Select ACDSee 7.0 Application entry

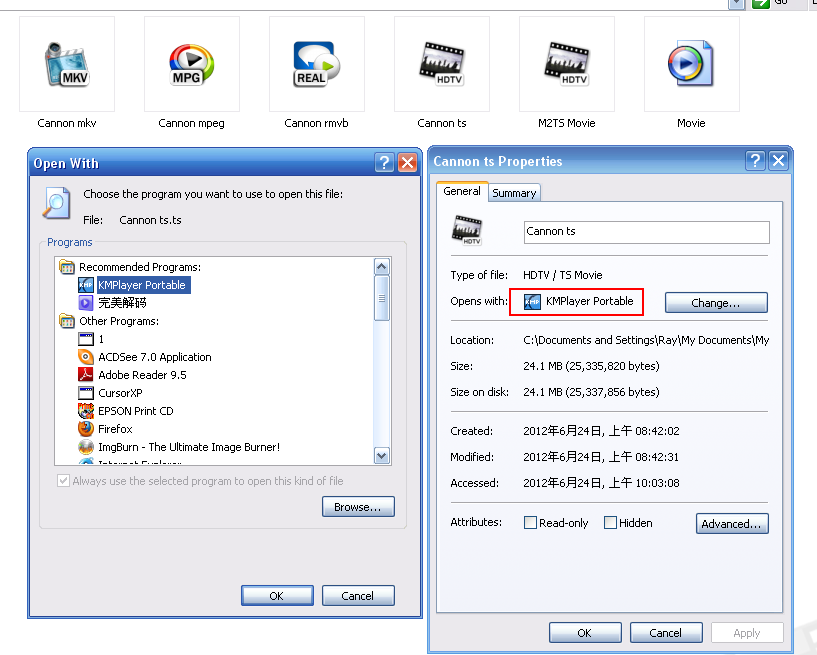[155, 357]
